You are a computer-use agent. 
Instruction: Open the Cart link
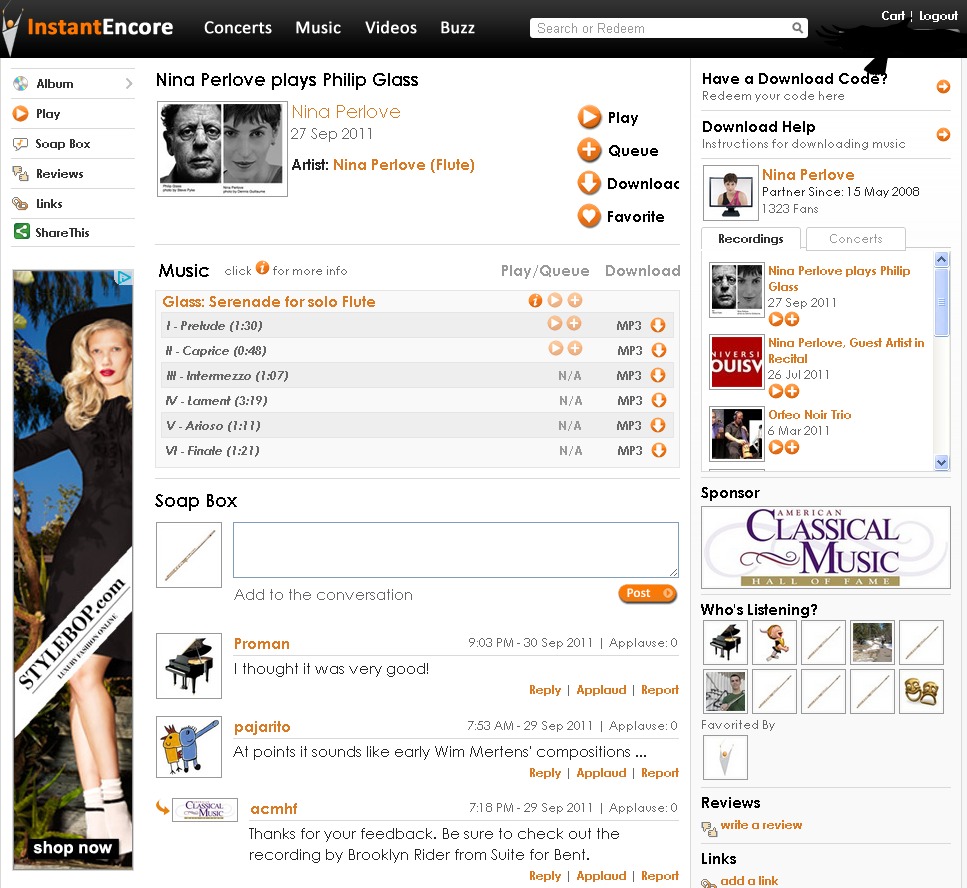892,16
